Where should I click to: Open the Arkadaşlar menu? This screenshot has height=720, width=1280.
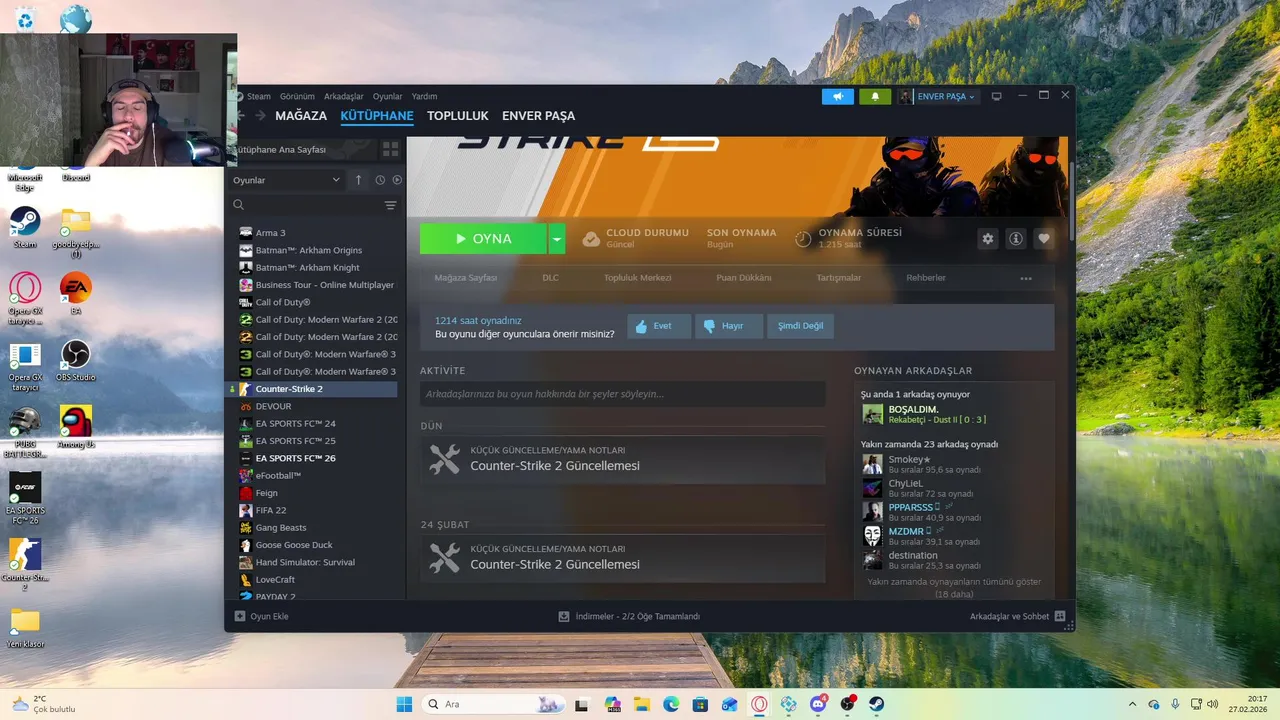pos(344,97)
